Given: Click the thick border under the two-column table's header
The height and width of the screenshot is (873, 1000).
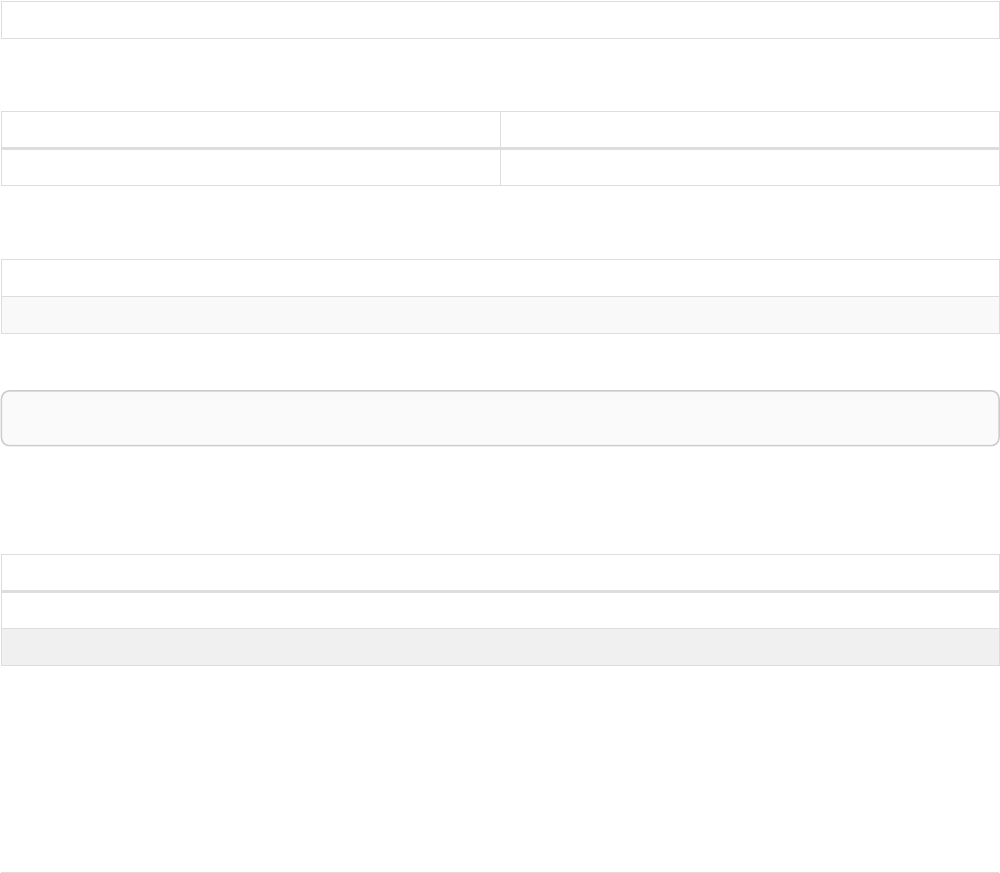Looking at the screenshot, I should [250, 149].
